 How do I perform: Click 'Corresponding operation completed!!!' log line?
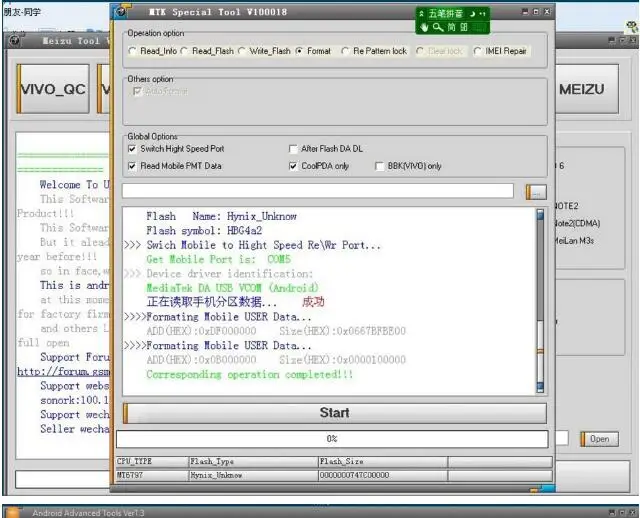[249, 374]
